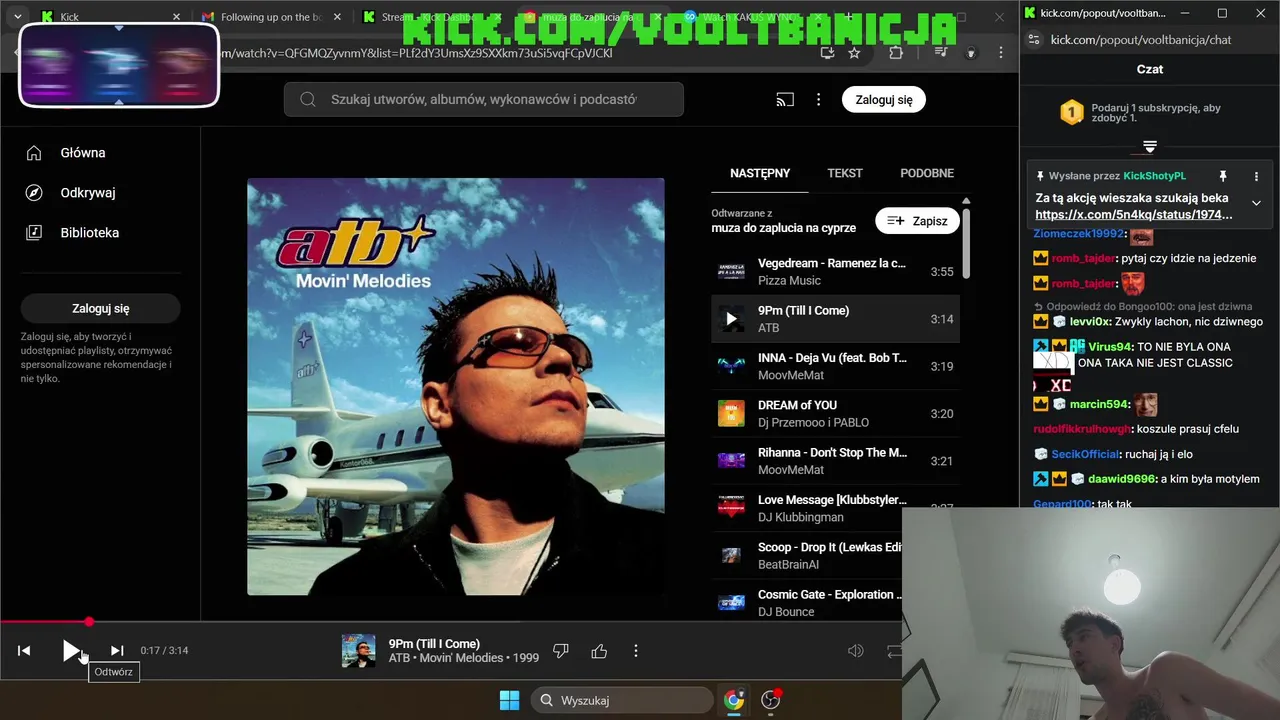Open more options menu in player bar
The image size is (1280, 720).
click(x=636, y=651)
